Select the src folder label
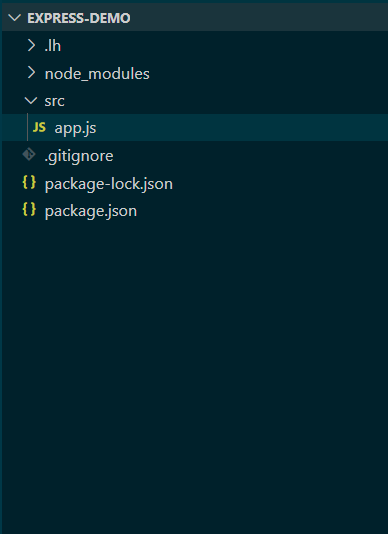 point(55,101)
